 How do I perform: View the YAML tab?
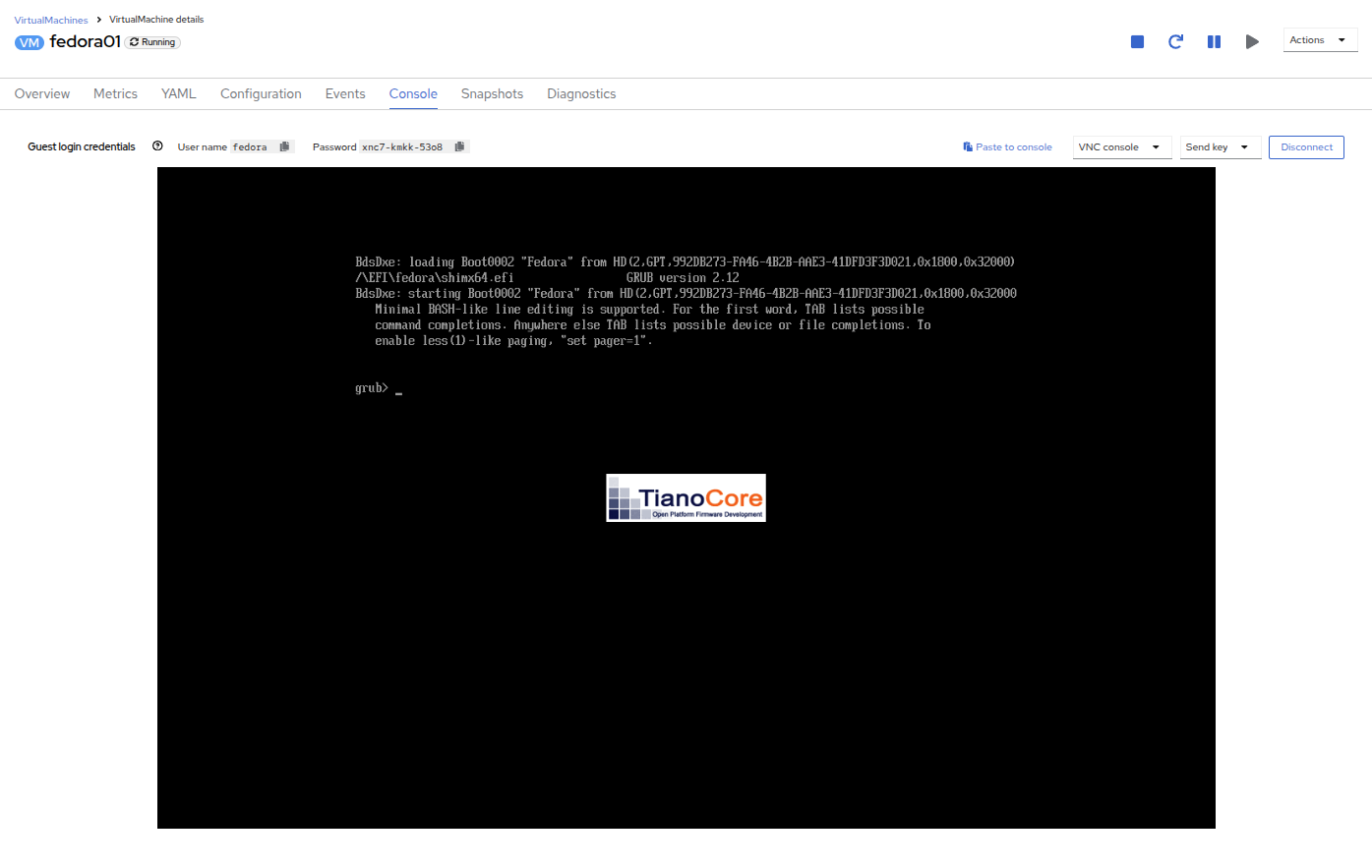point(179,94)
